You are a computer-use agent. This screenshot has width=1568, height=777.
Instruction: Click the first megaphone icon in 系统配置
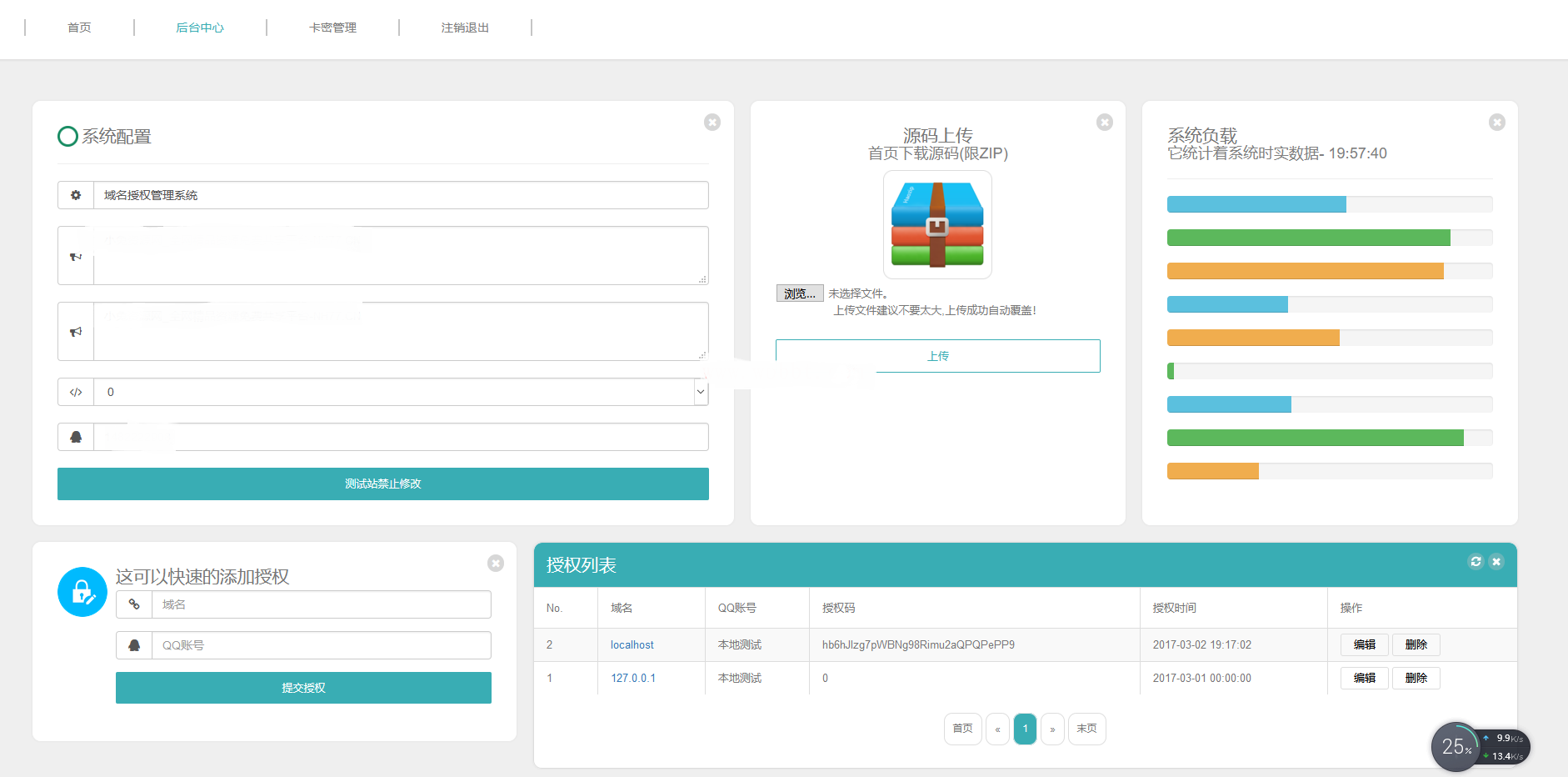(75, 255)
